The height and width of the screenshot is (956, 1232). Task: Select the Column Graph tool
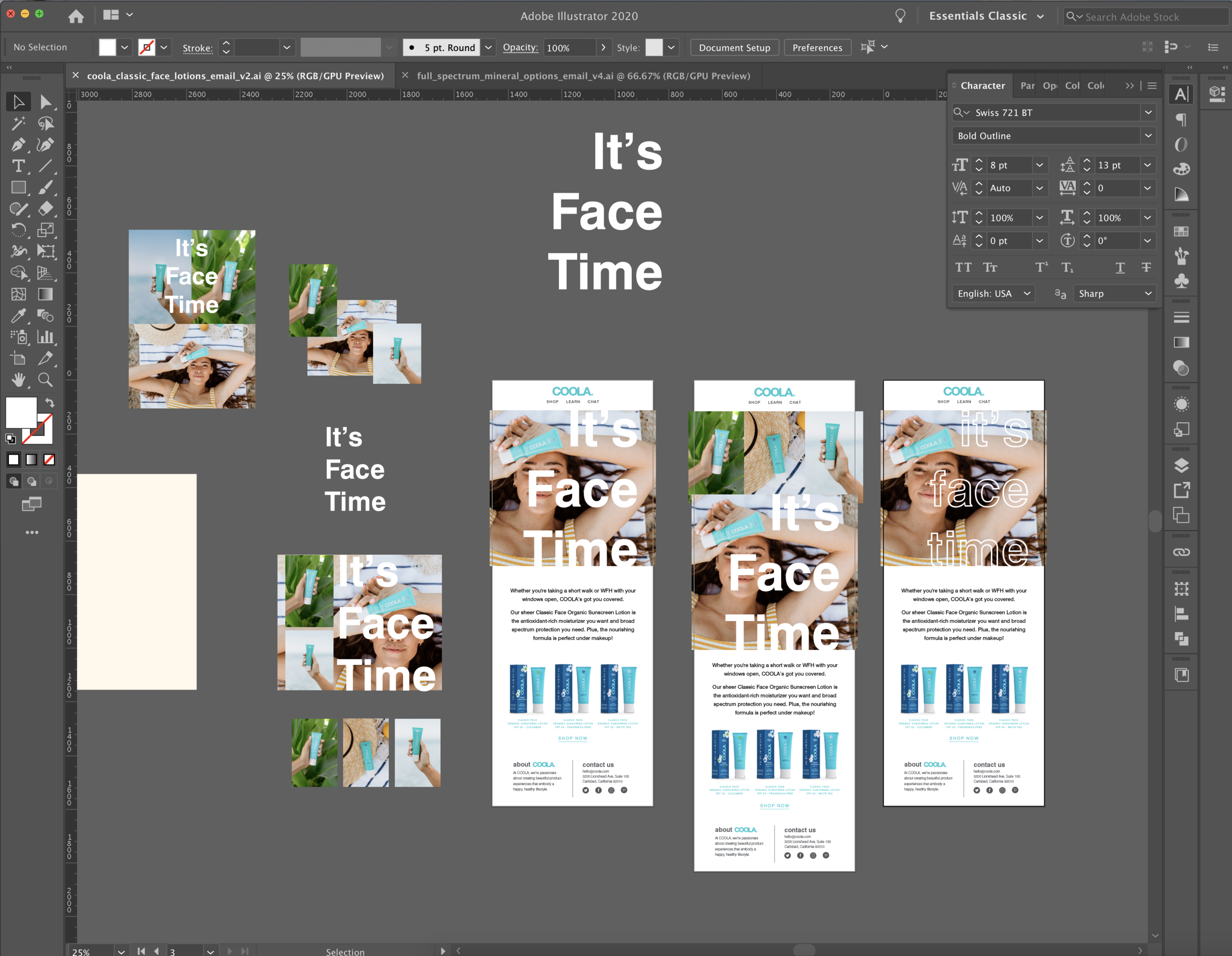click(x=46, y=337)
